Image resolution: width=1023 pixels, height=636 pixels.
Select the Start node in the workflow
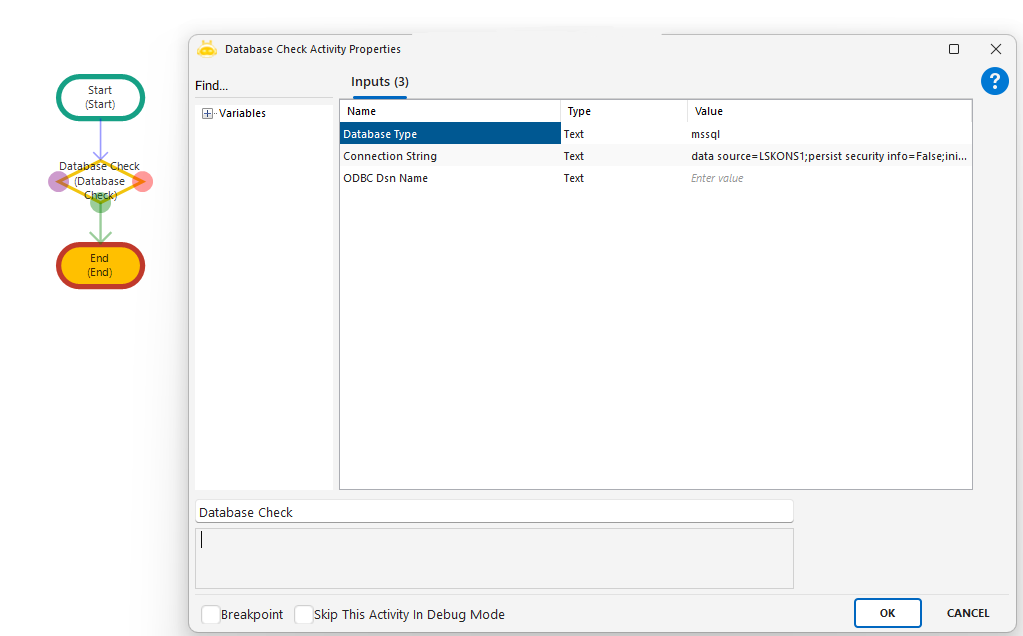[100, 97]
